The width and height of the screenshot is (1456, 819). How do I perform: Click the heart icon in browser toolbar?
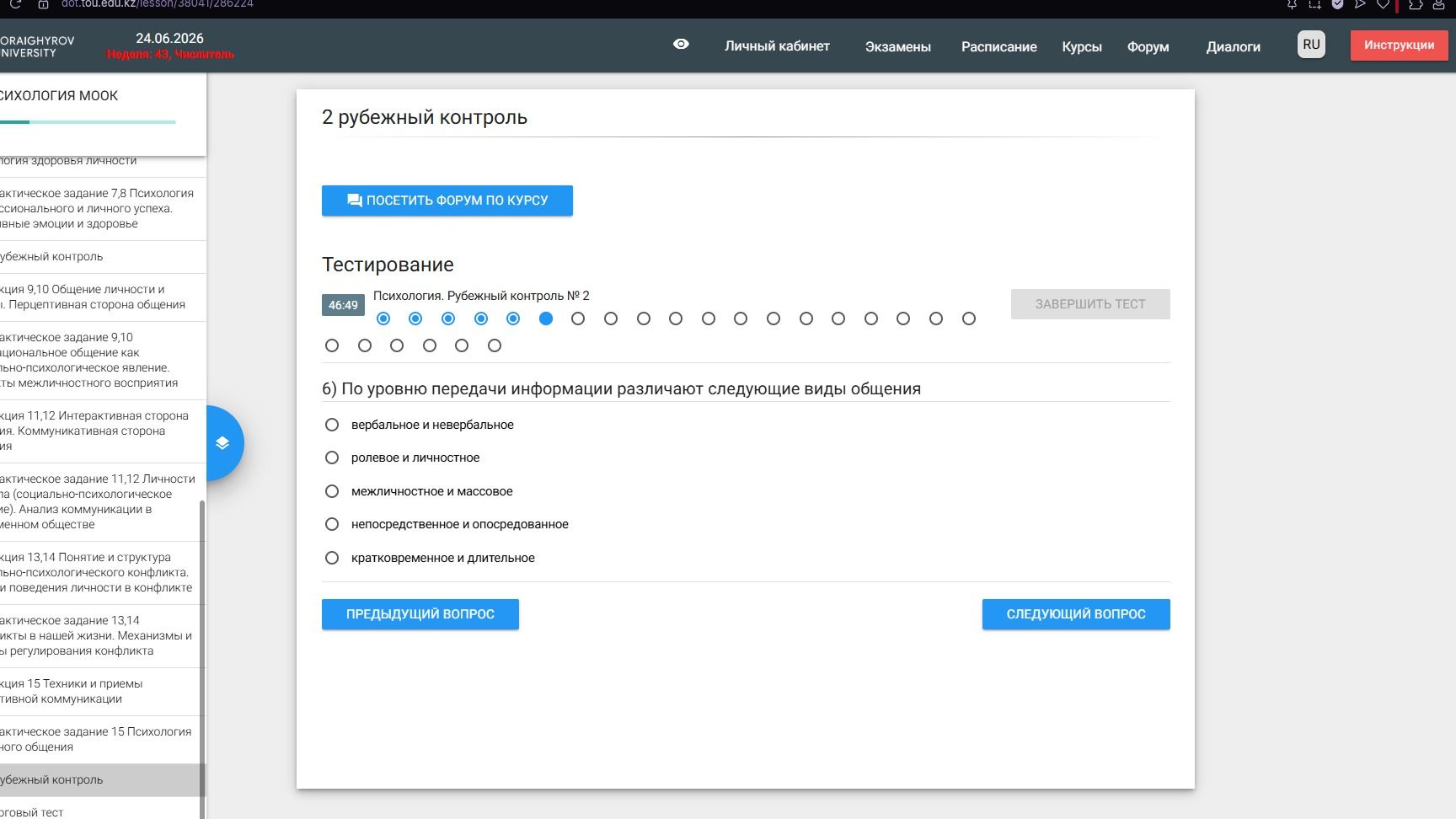[x=1383, y=4]
